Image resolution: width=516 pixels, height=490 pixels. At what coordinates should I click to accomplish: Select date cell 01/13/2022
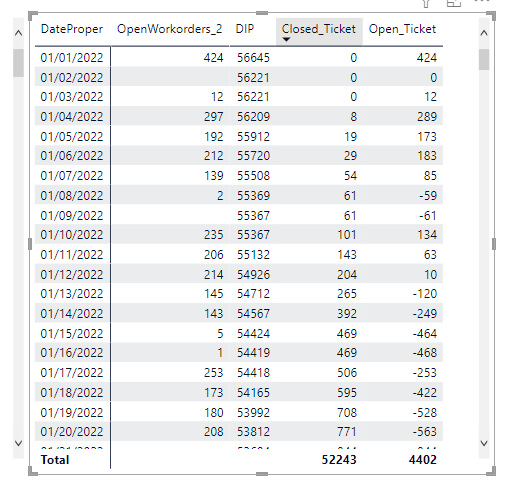click(72, 294)
